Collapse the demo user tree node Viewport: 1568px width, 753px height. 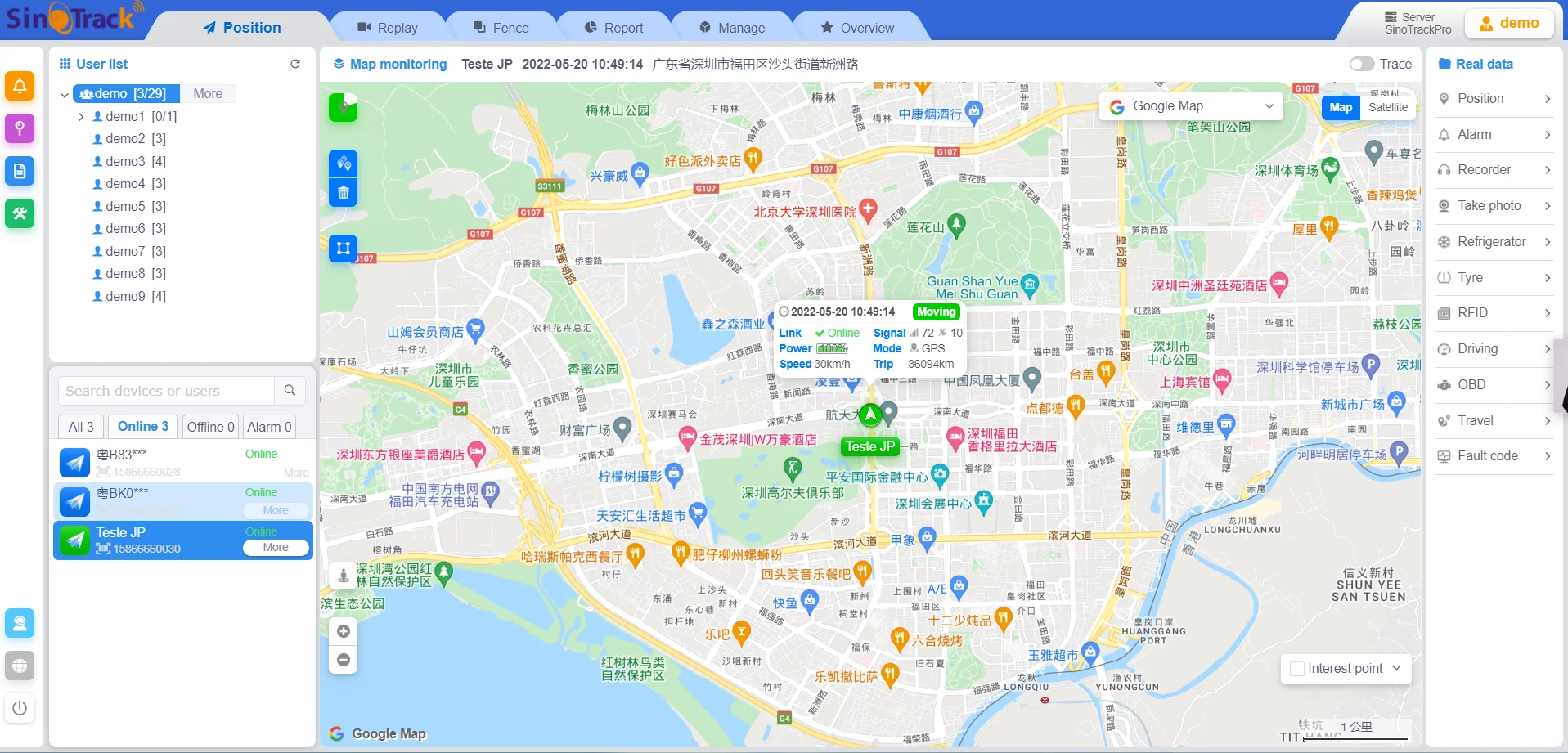point(65,95)
